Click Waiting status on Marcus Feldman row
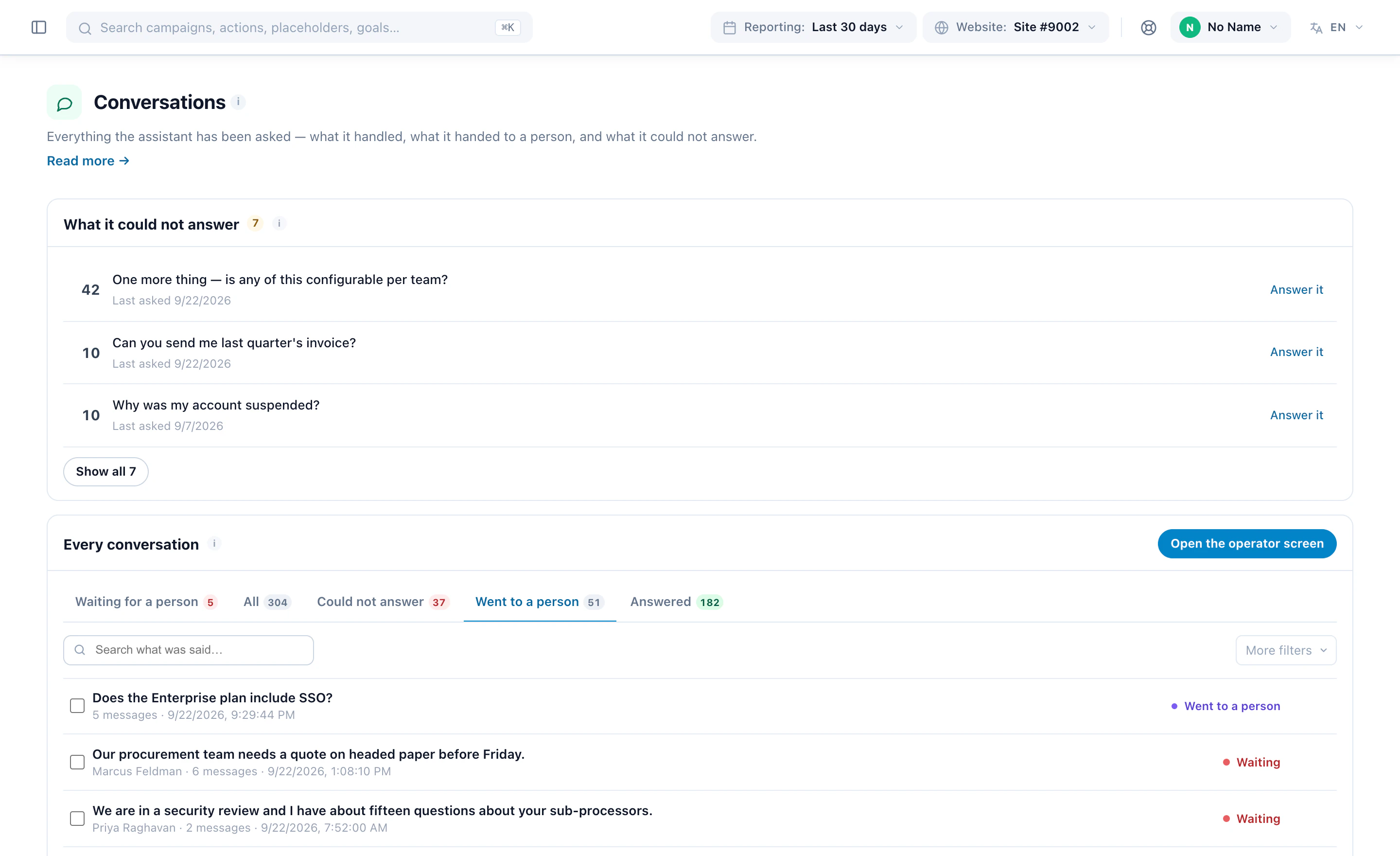The height and width of the screenshot is (856, 1400). 1252,762
